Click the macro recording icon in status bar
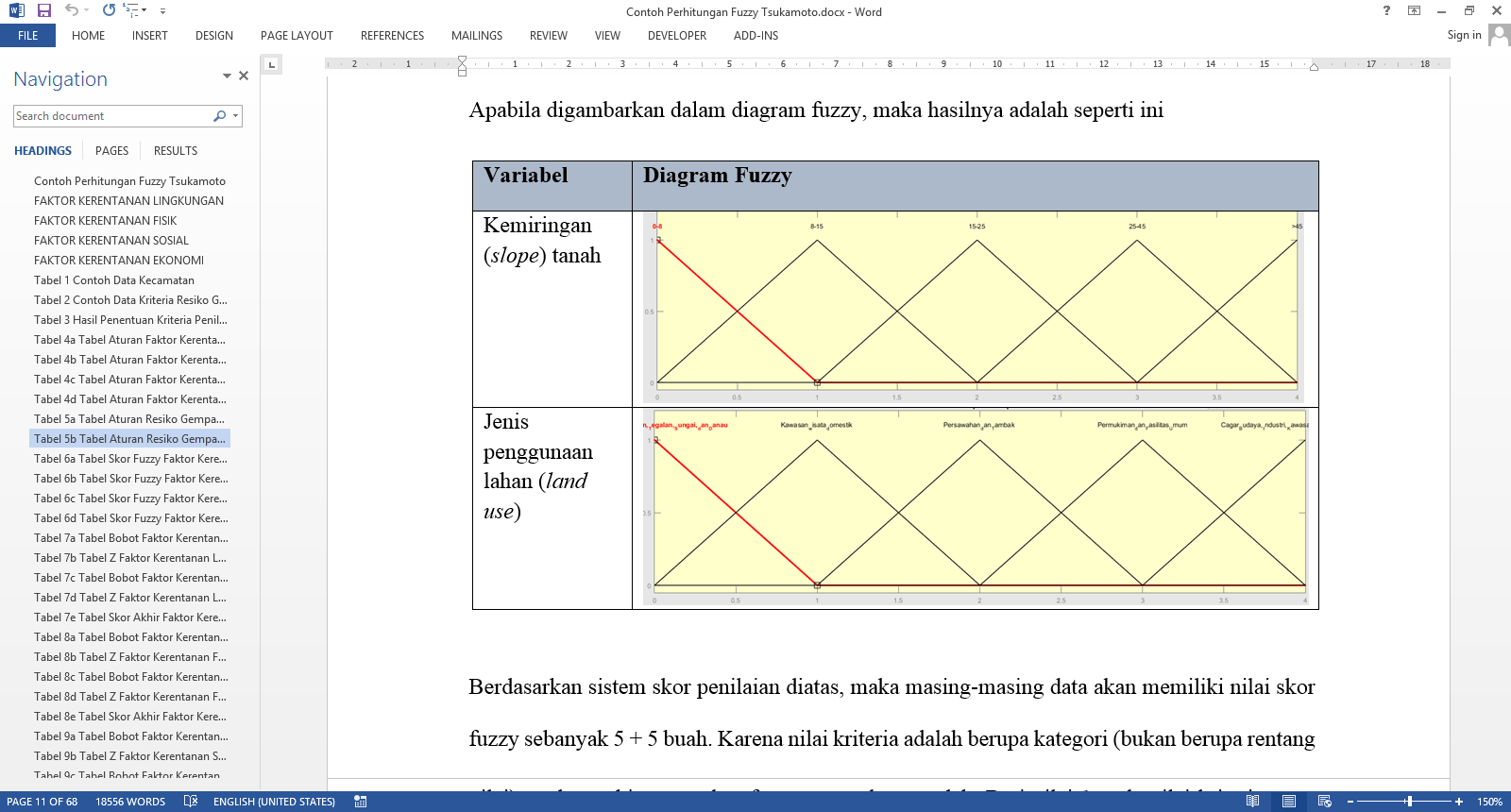This screenshot has width=1511, height=812. pos(361,802)
